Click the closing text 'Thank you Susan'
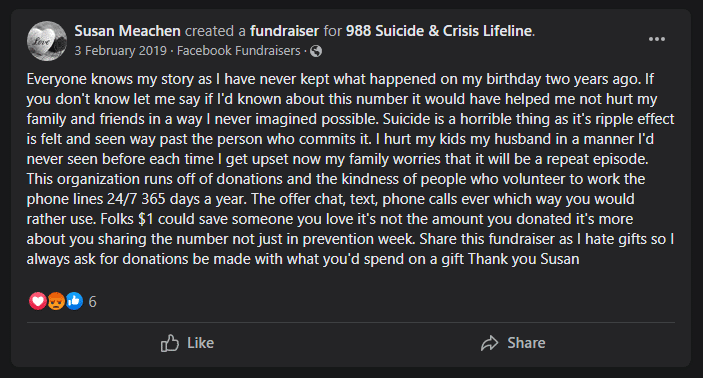 (524, 259)
